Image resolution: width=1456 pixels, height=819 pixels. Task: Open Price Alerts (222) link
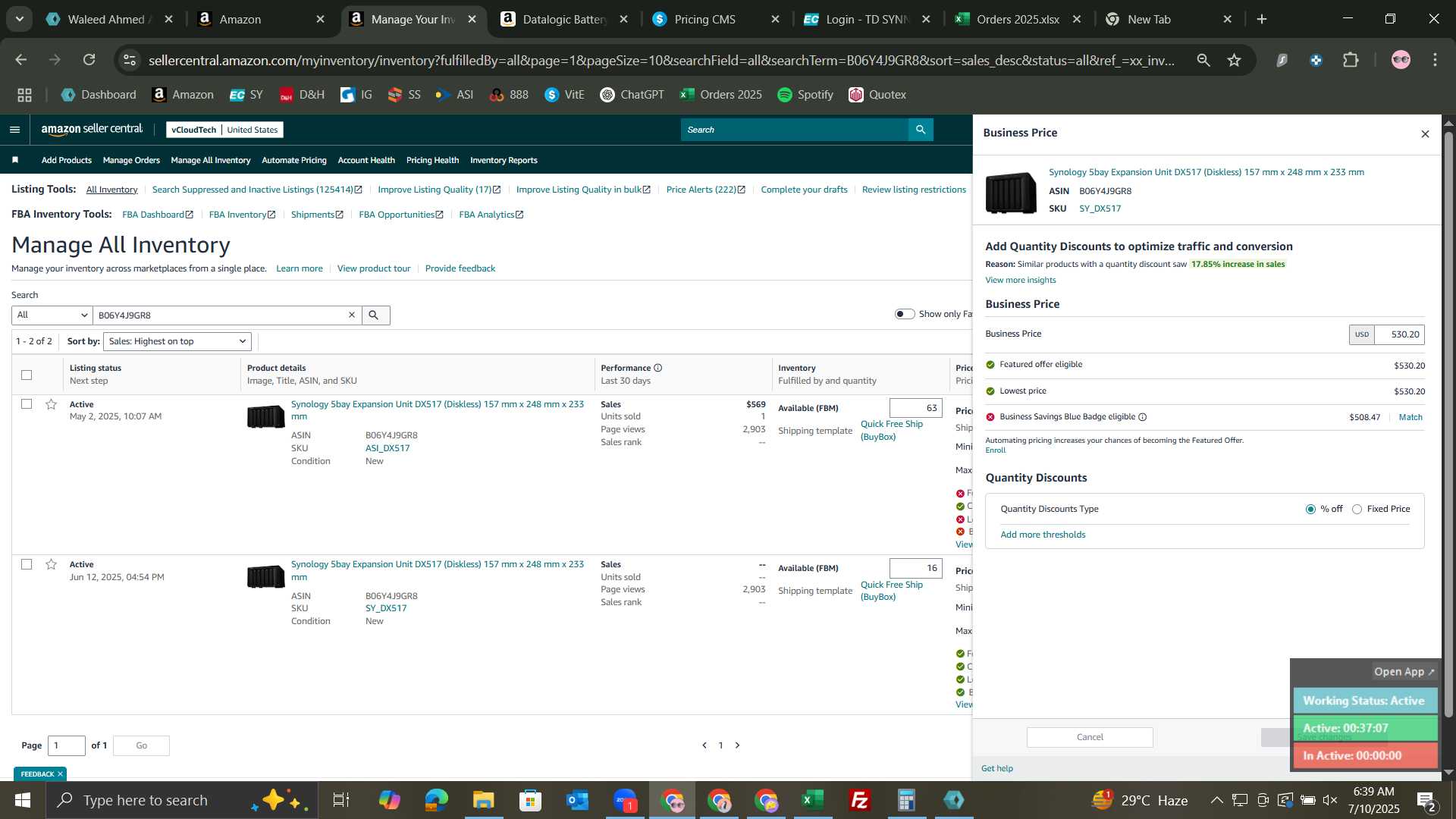tap(706, 190)
